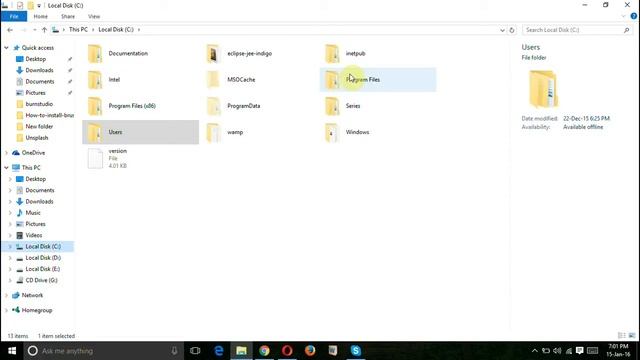Switch to large icons view layout
This screenshot has height=360, width=640.
pyautogui.click(x=632, y=336)
